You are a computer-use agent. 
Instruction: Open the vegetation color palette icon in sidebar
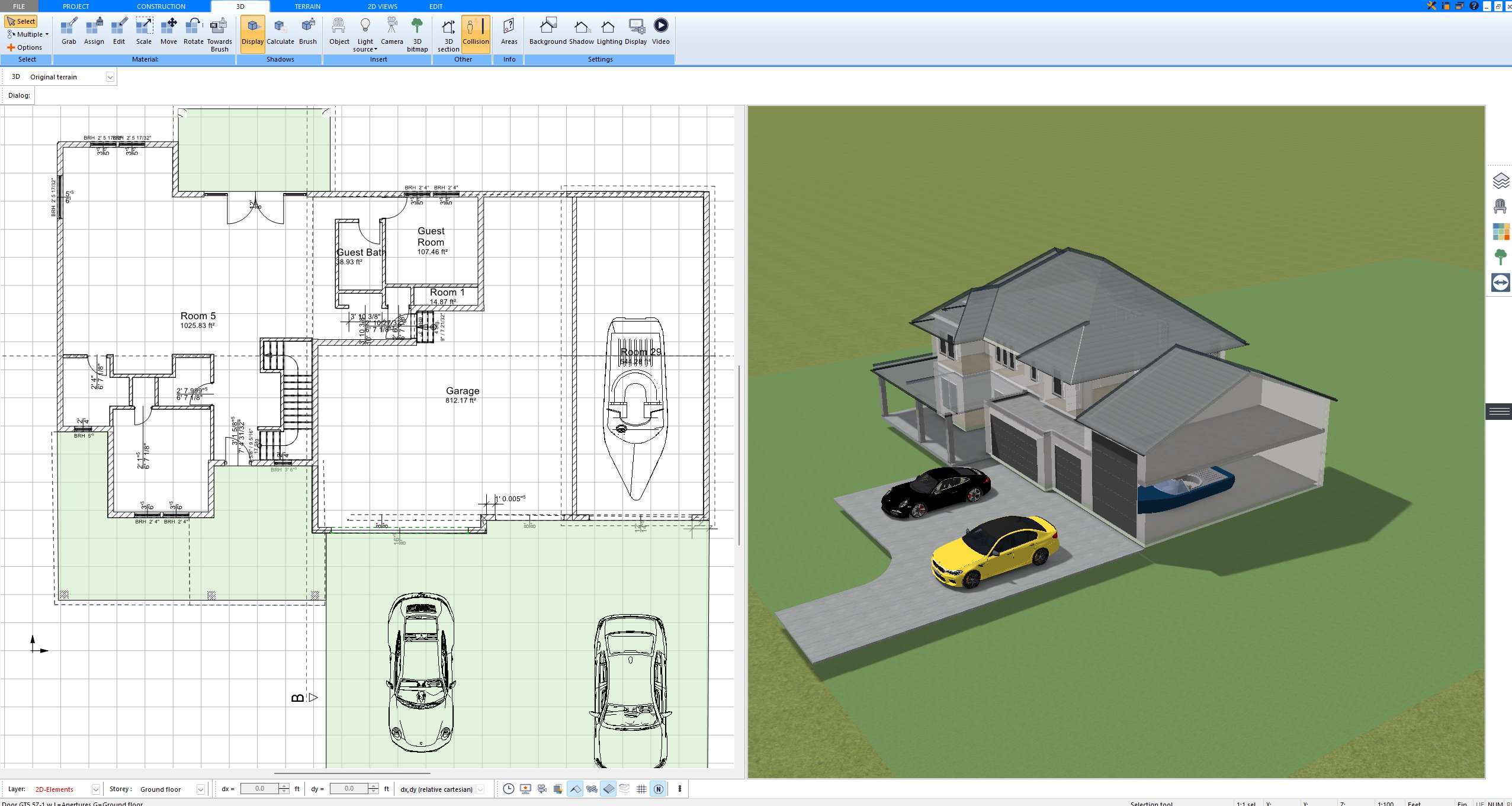click(x=1501, y=257)
